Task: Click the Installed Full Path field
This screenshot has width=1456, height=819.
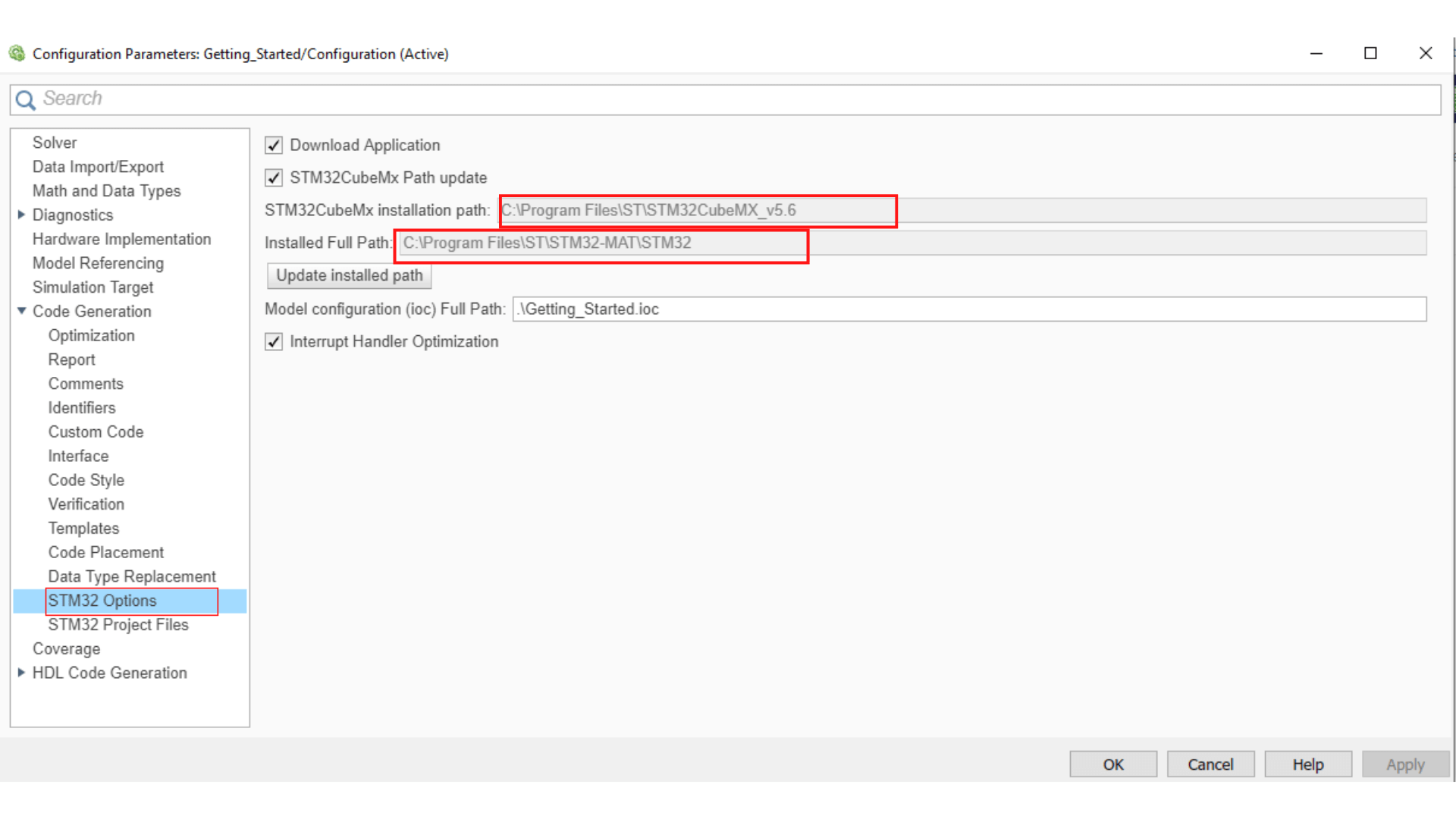Action: (912, 243)
